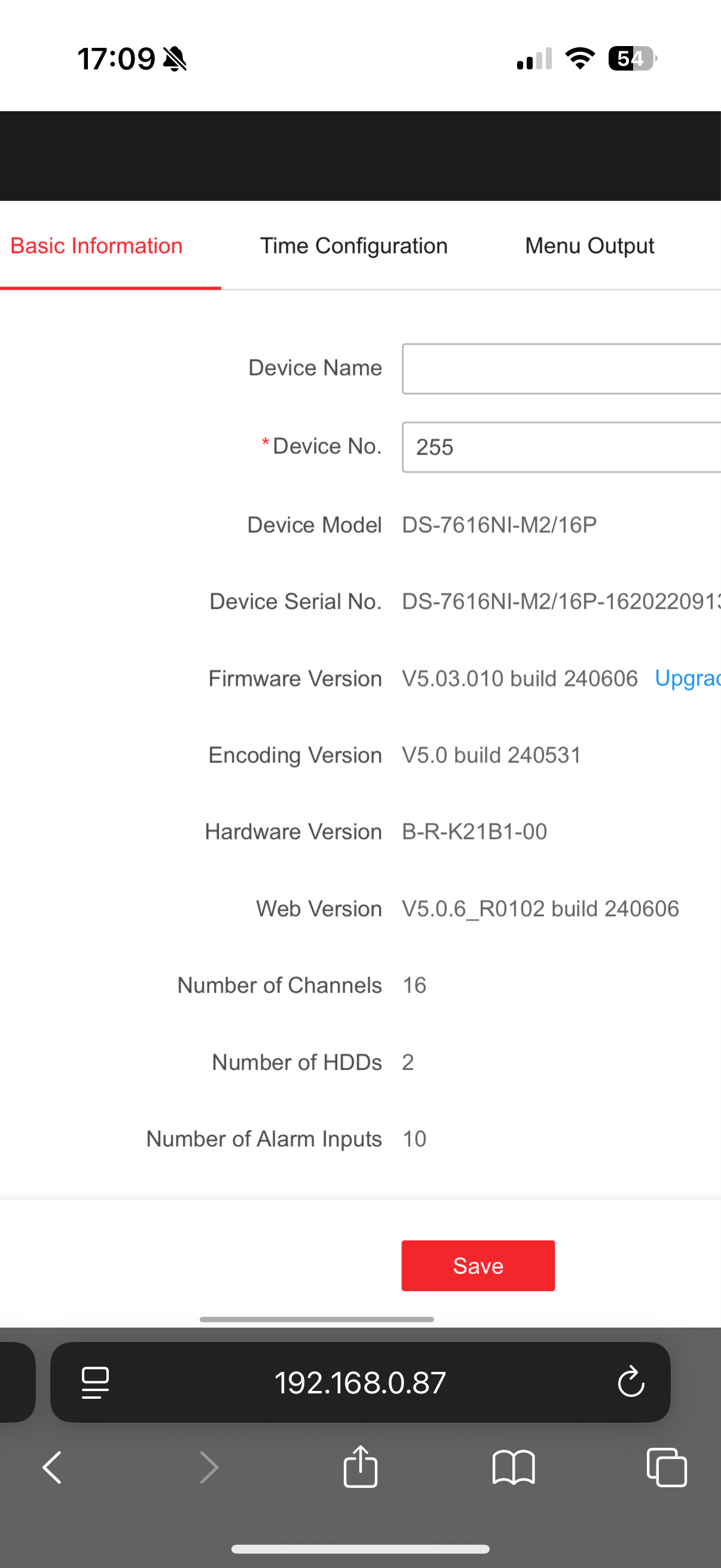Tap the Wi-Fi status icon

pos(580,59)
